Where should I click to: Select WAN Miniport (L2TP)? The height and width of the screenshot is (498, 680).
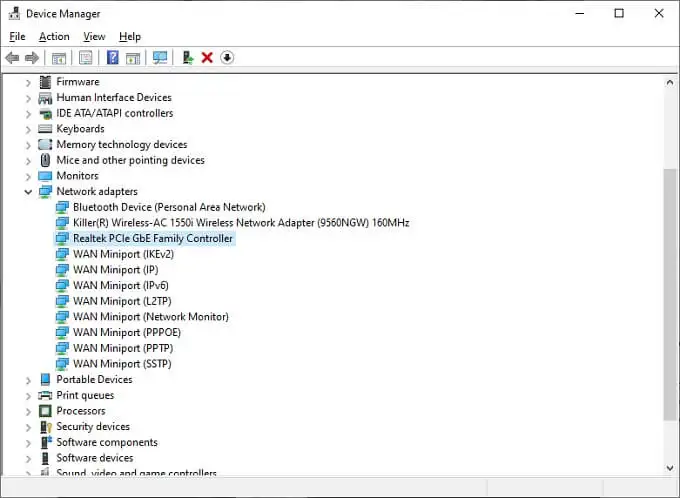pos(122,301)
